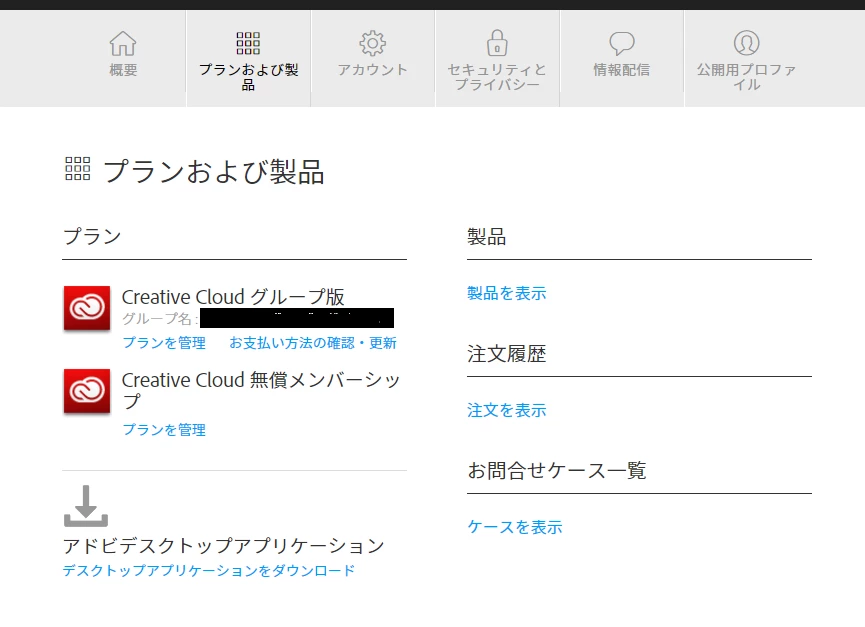The image size is (865, 627).
Task: Click the アドビデスクトップアプリケーション heading
Action: [223, 545]
